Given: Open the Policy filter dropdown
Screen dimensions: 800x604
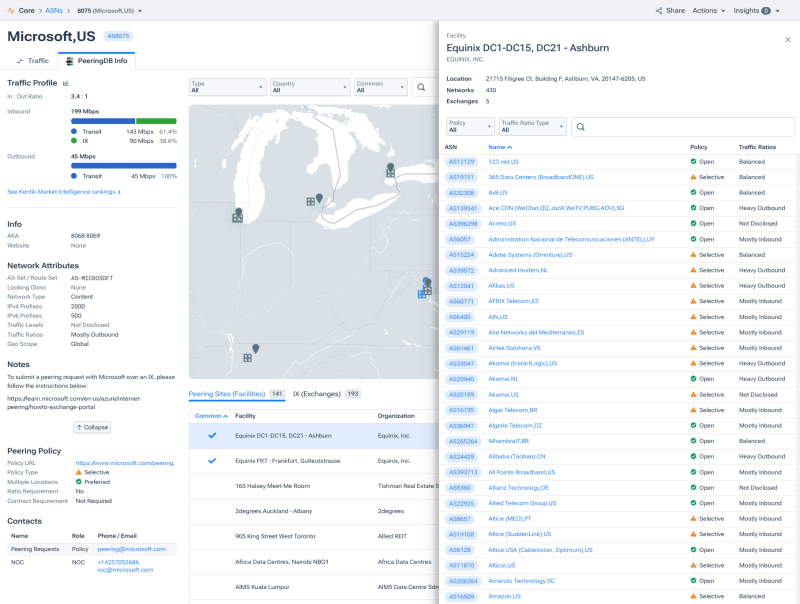Looking at the screenshot, I should pos(470,127).
